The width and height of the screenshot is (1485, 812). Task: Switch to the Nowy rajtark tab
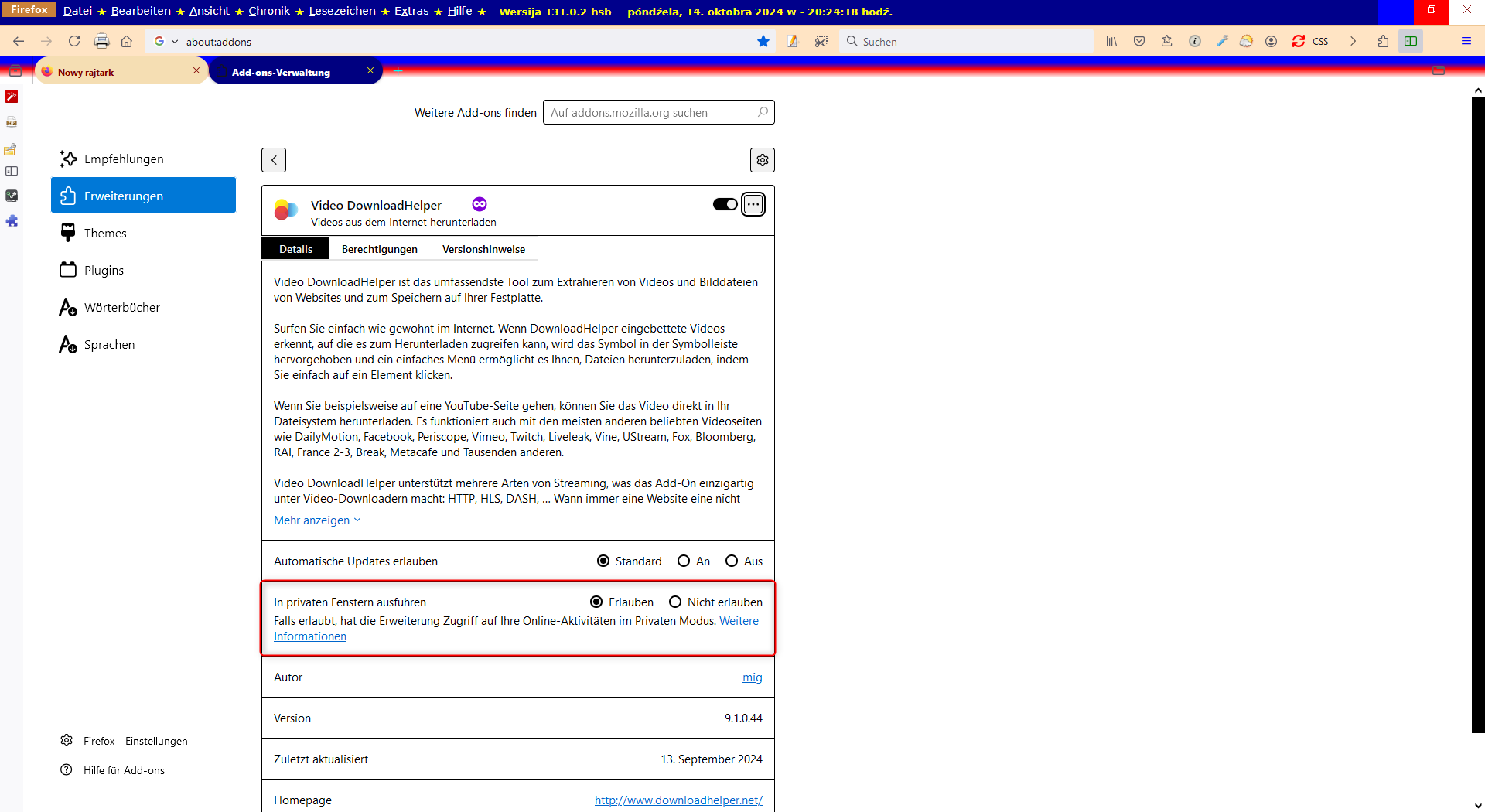tap(122, 72)
